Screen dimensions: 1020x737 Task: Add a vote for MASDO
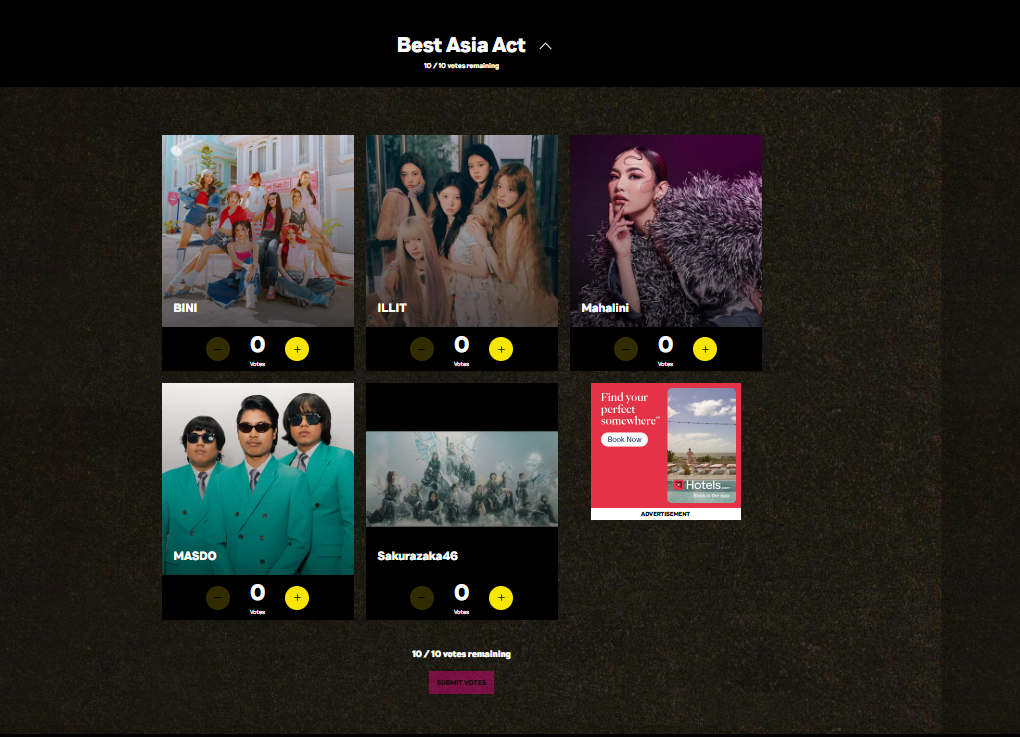(x=297, y=598)
